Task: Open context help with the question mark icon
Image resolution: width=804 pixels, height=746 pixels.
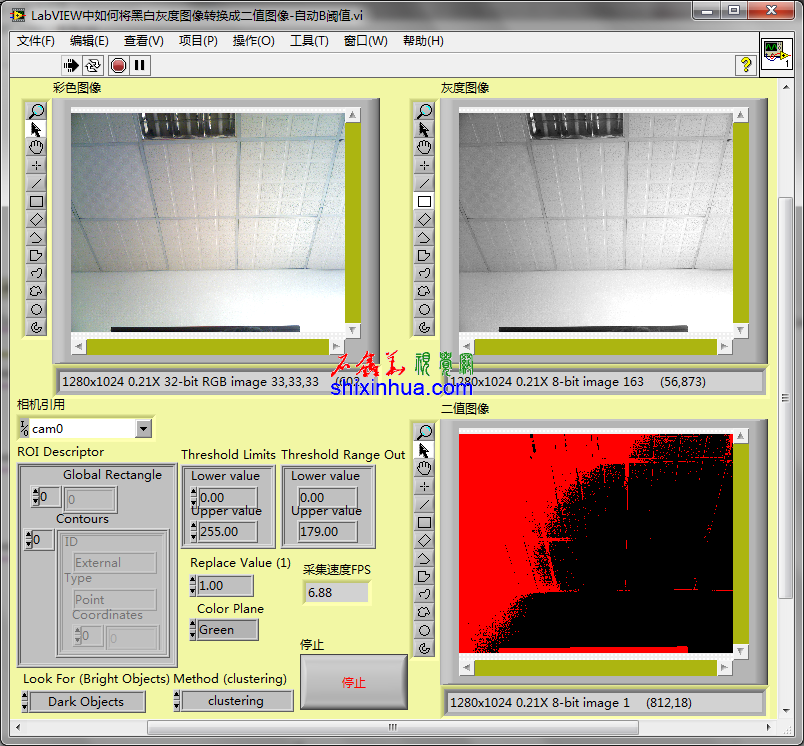Action: [x=745, y=65]
